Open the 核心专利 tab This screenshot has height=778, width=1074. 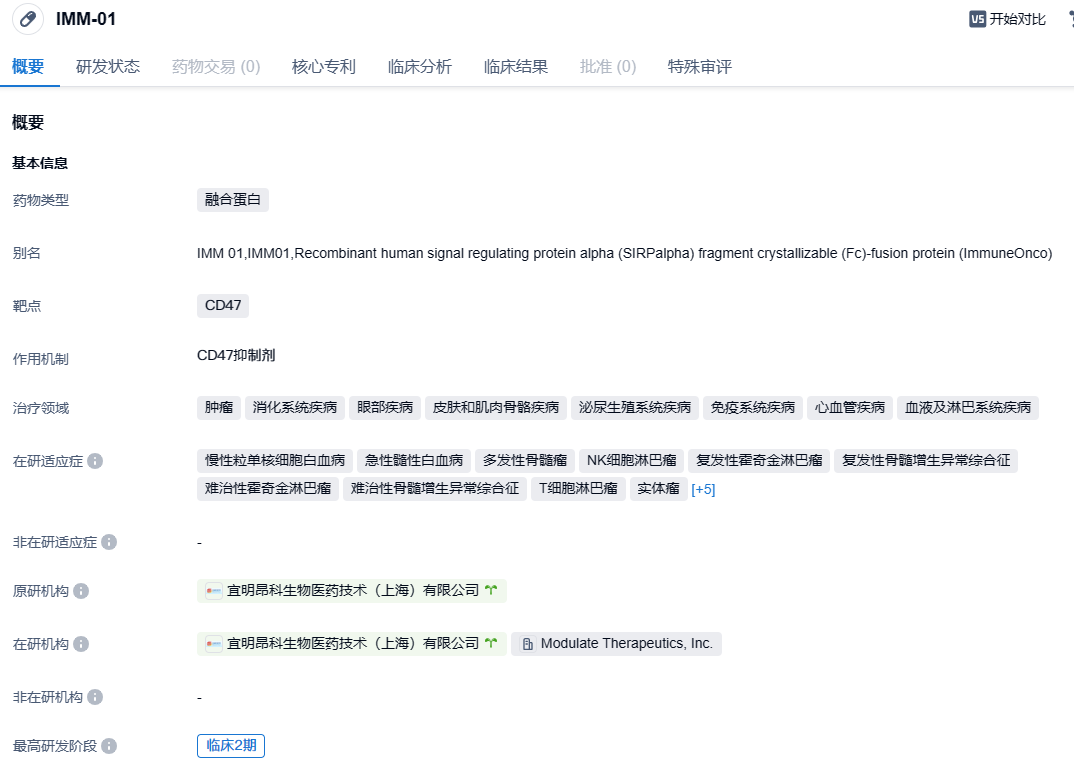(323, 67)
